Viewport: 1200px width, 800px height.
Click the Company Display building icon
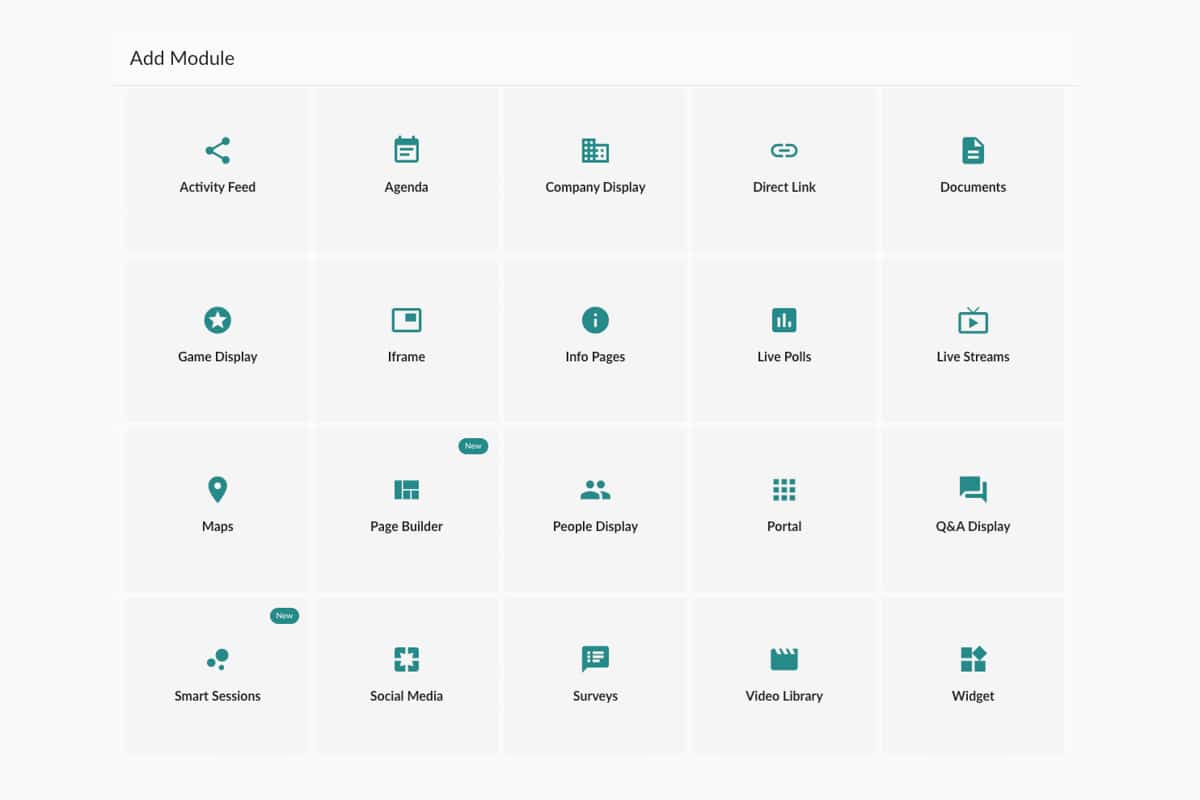595,150
